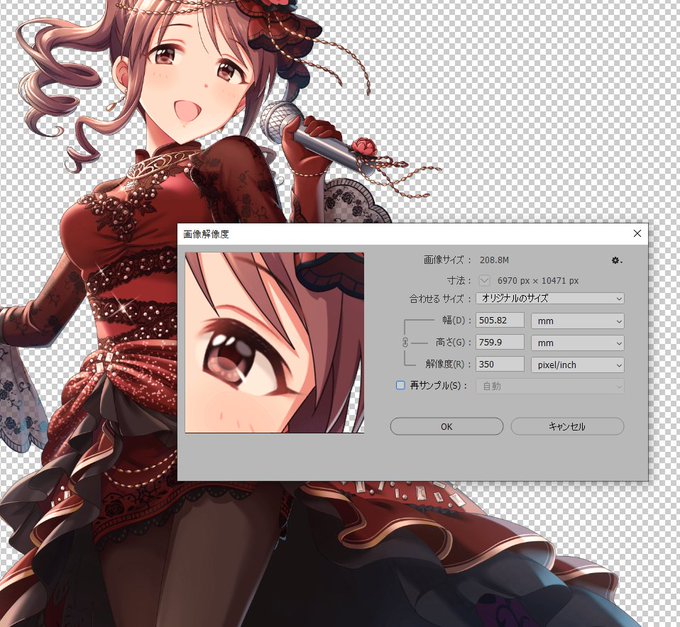
Task: Click the eye preview thumbnail in dialog
Action: [x=275, y=343]
